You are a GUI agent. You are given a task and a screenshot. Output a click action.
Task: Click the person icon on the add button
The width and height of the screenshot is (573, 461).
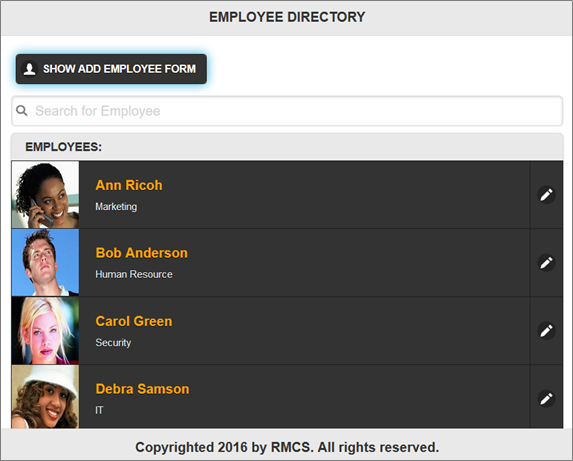pyautogui.click(x=30, y=69)
